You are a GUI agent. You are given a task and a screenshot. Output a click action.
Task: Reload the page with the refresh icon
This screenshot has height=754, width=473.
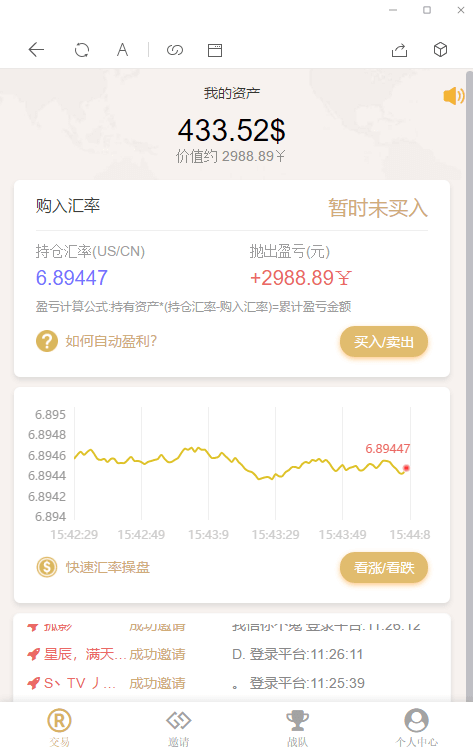point(82,50)
